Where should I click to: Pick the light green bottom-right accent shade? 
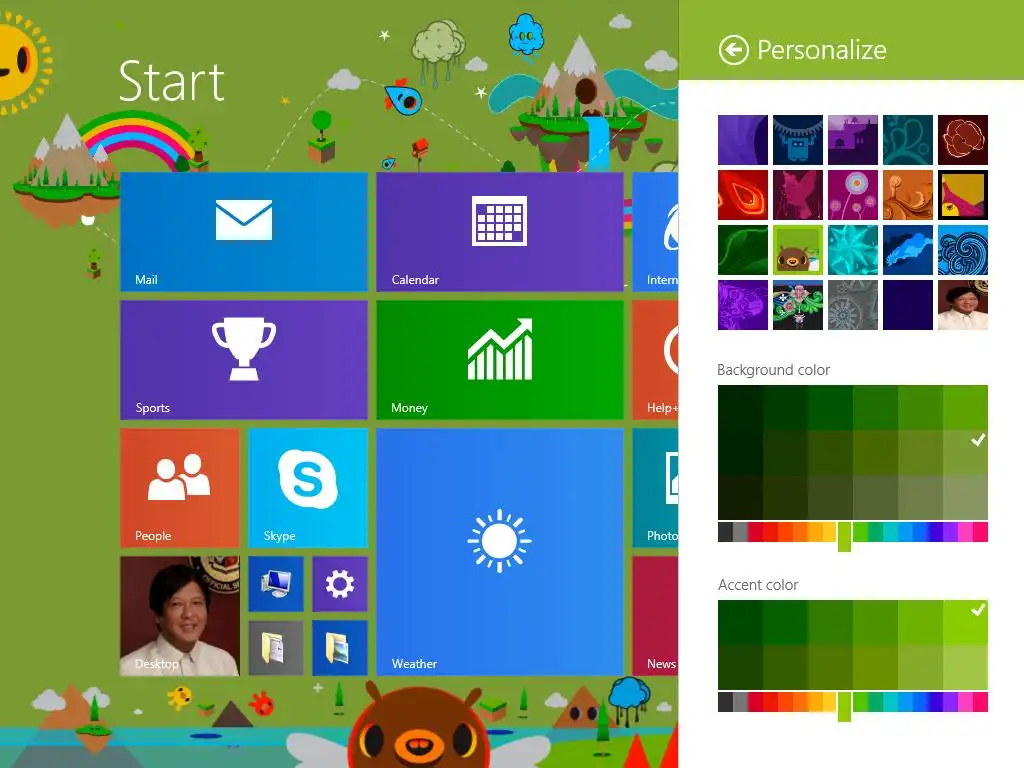click(x=965, y=667)
